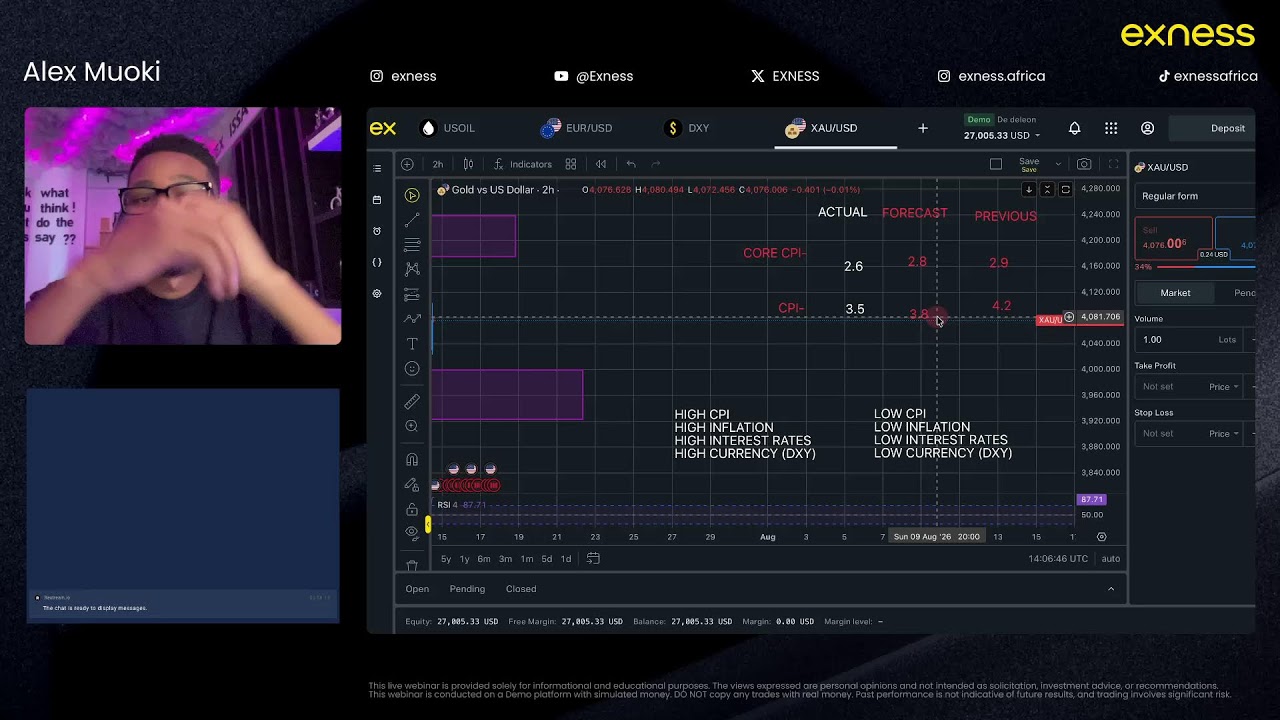The width and height of the screenshot is (1280, 720).
Task: Open candlestick chart type selector
Action: click(468, 164)
